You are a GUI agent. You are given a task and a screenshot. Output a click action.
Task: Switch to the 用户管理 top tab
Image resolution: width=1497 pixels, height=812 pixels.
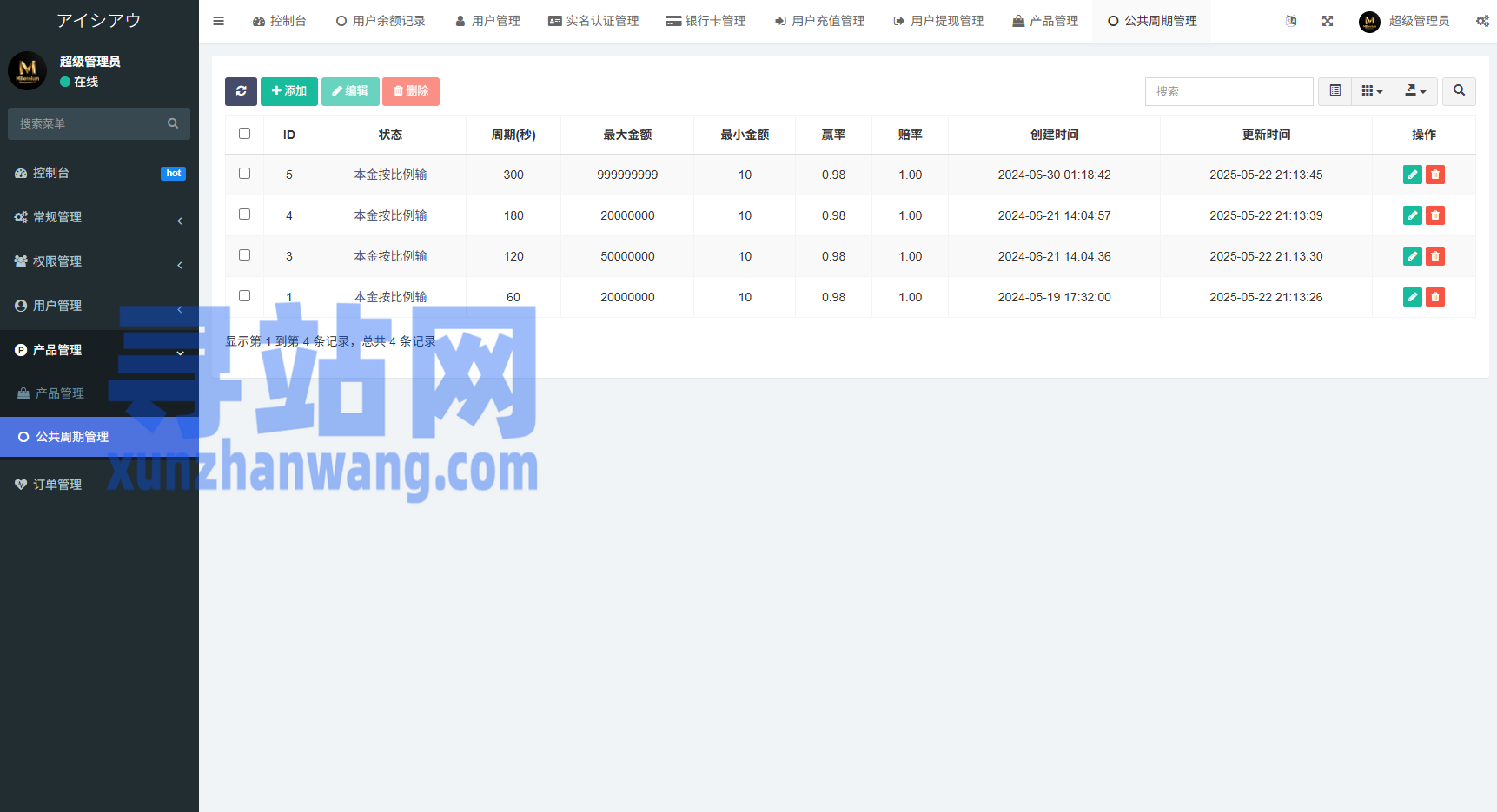487,21
